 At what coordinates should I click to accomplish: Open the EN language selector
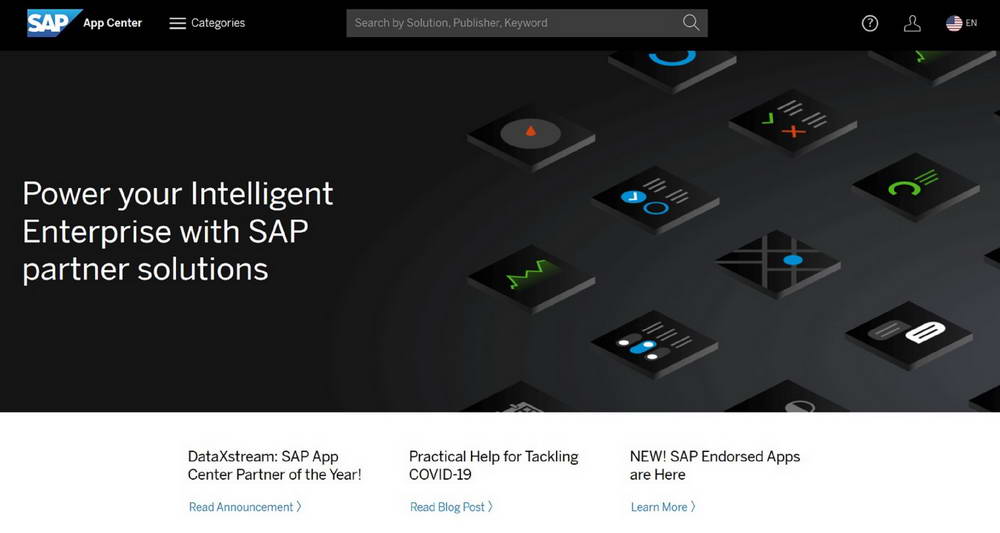(x=972, y=23)
